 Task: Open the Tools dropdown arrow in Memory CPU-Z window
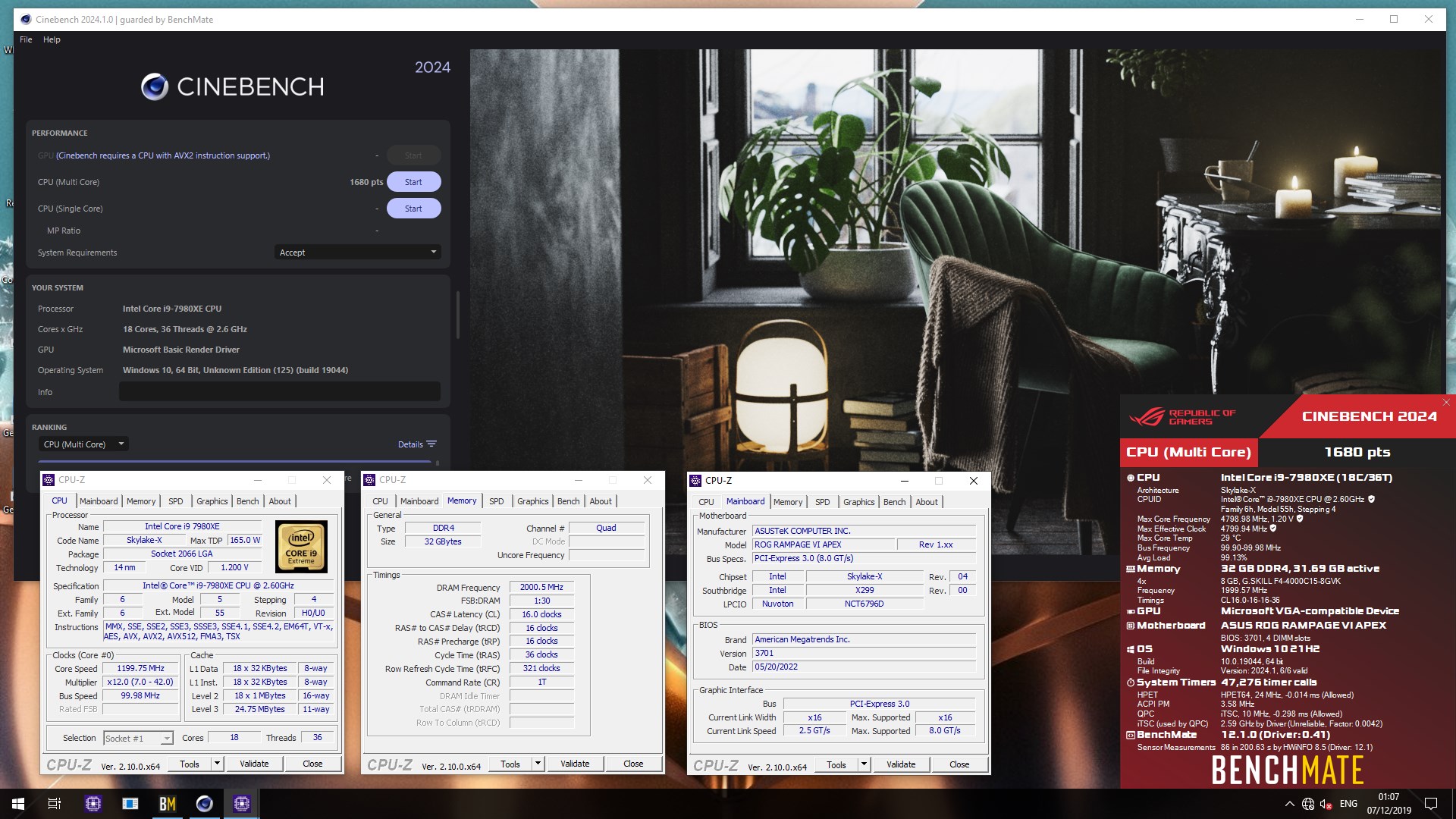[538, 764]
